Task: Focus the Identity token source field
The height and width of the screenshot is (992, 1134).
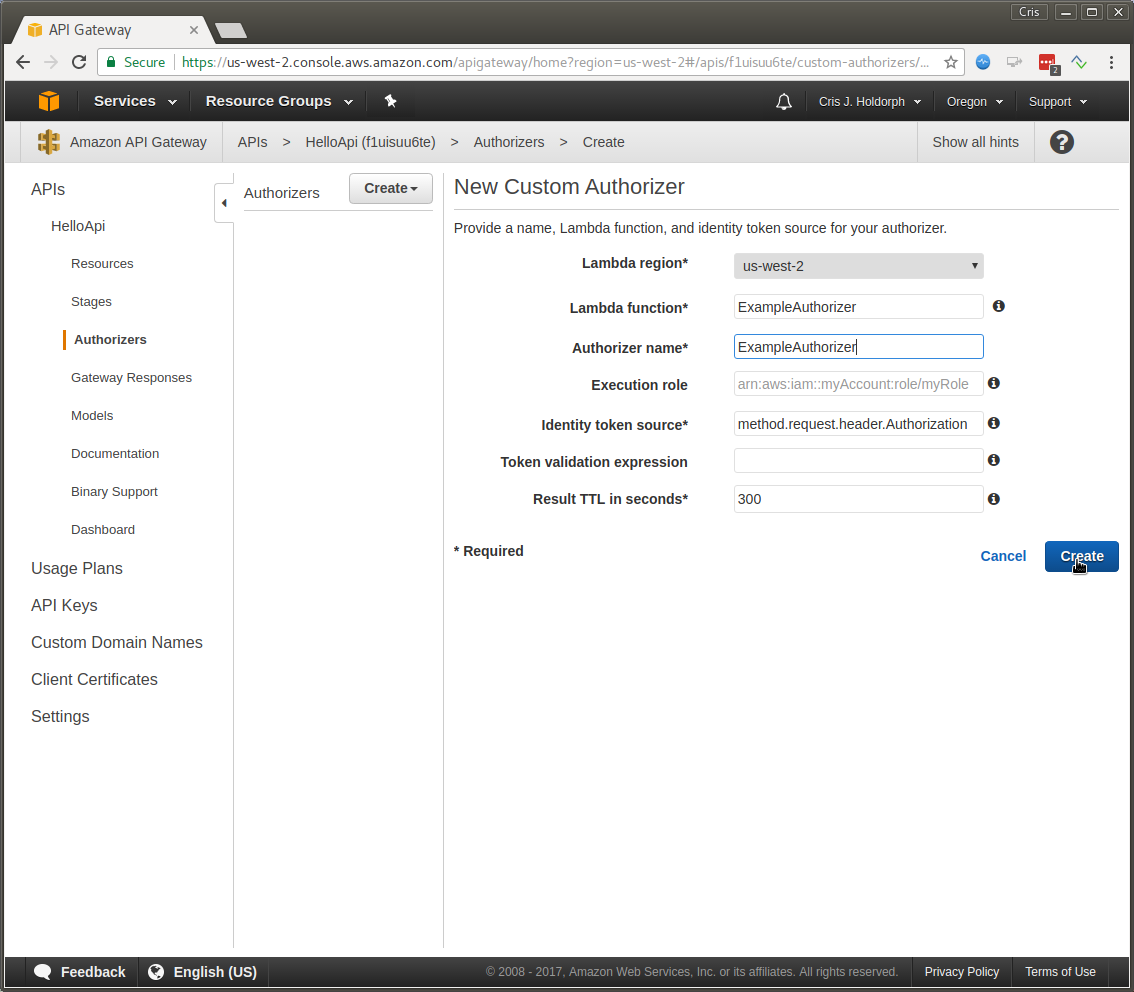Action: (x=858, y=423)
